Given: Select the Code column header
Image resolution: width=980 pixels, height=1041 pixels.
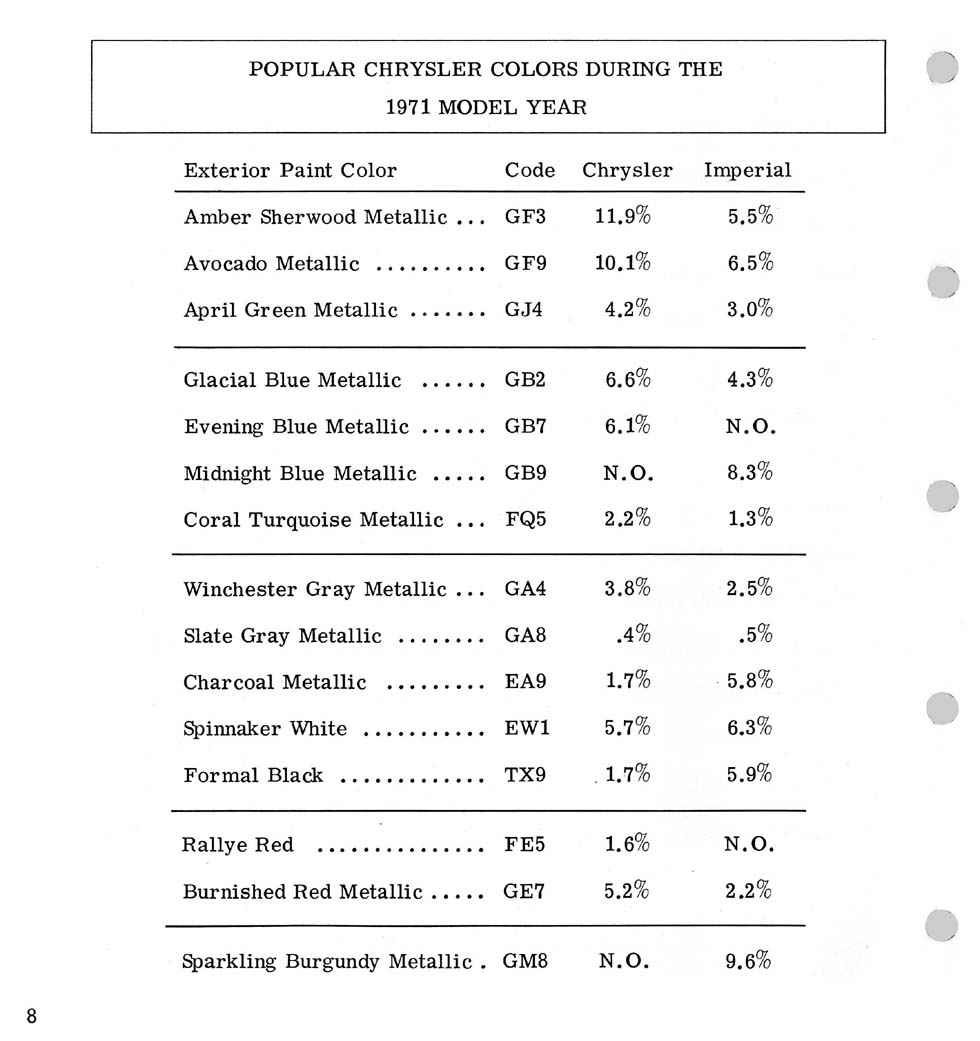Looking at the screenshot, I should tap(530, 170).
